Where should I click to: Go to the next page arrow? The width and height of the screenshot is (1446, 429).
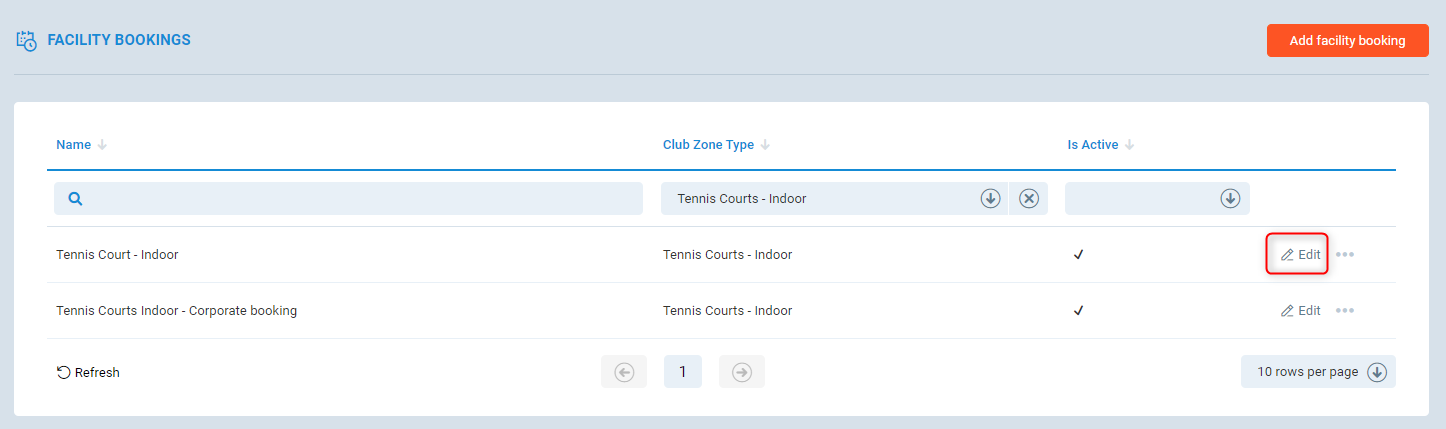pyautogui.click(x=741, y=372)
